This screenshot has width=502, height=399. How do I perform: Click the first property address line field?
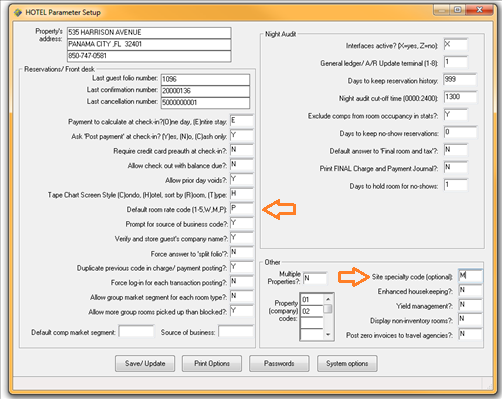[x=149, y=33]
